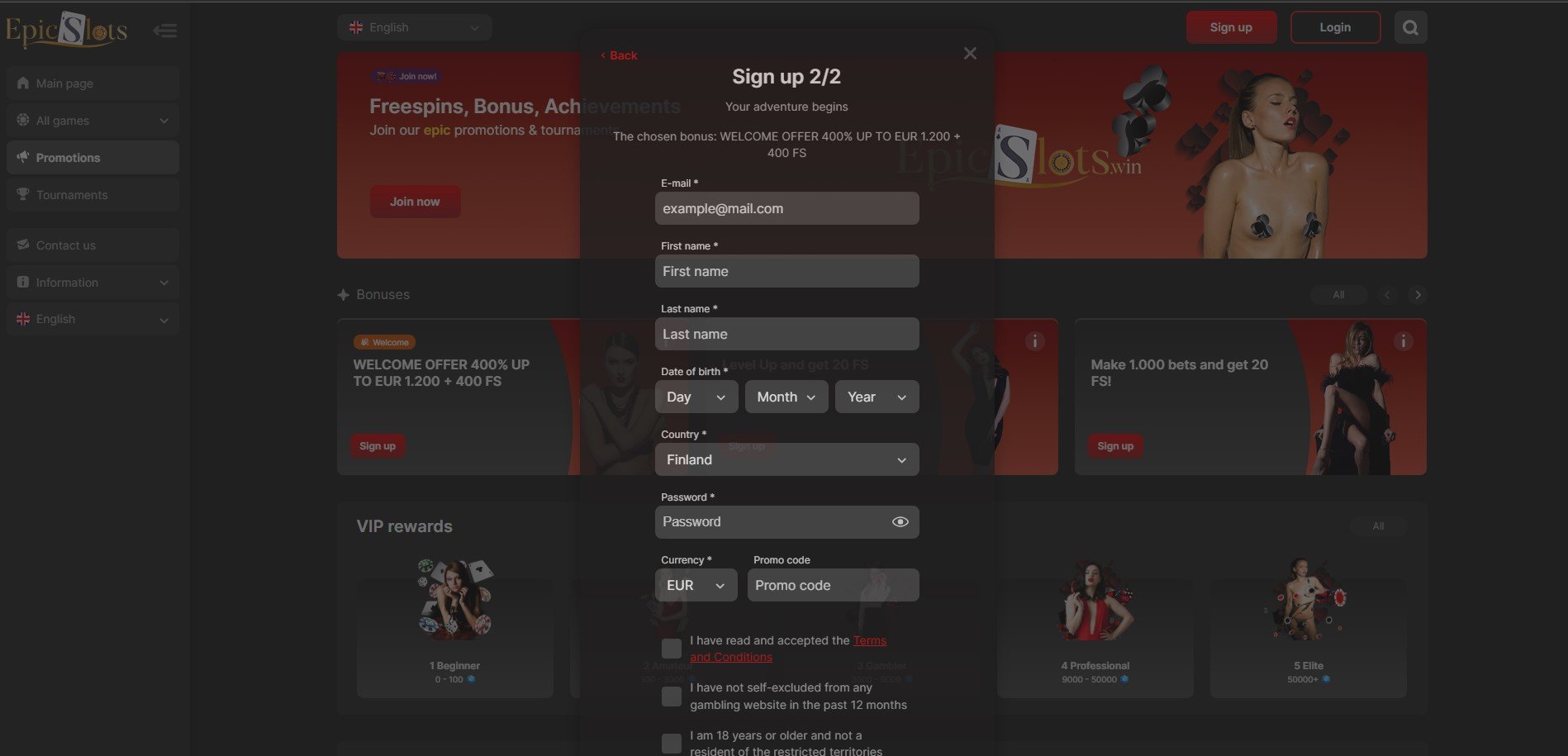Go to the previous bonuses with the left arrow
This screenshot has width=1568, height=756.
point(1387,295)
